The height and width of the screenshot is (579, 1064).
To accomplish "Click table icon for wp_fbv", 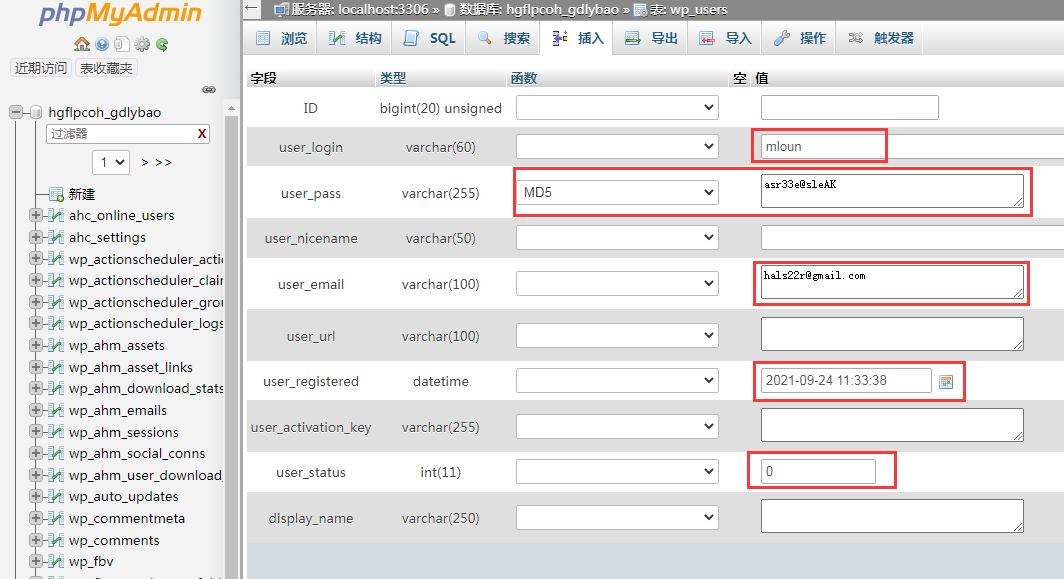I will [55, 562].
